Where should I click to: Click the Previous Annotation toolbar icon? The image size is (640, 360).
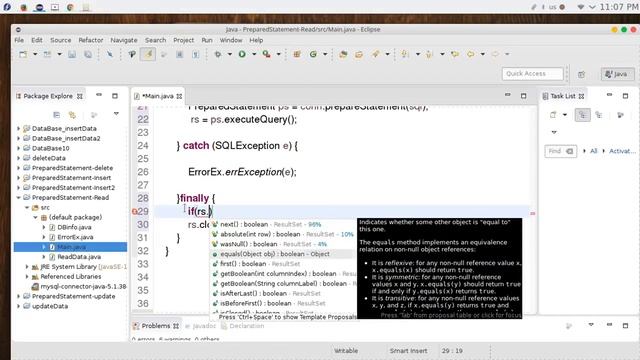coord(429,54)
